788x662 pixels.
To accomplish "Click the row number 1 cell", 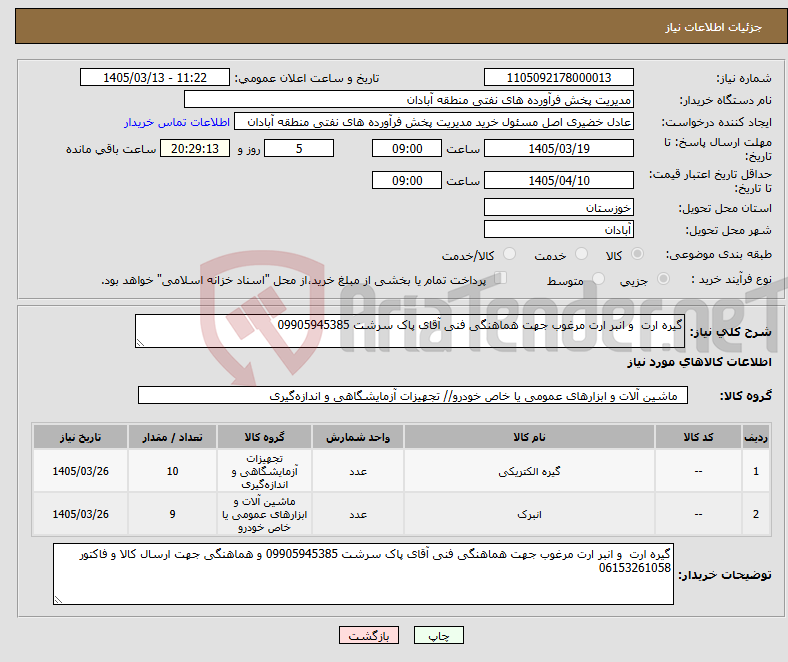I will 756,471.
